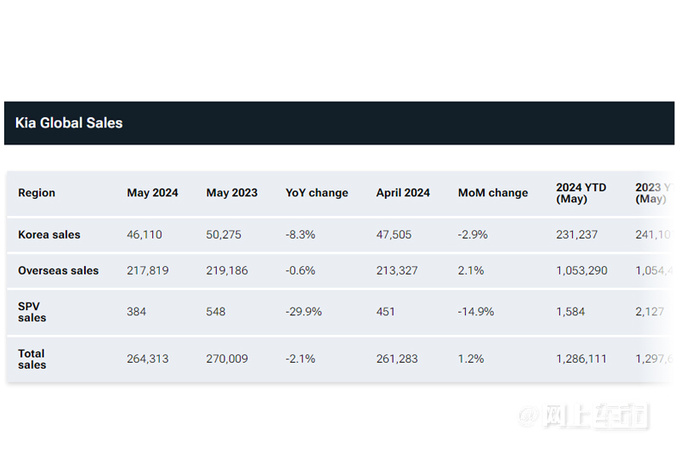Image resolution: width=680 pixels, height=453 pixels.
Task: Click Overseas MoM change 2.1%
Action: pyautogui.click(x=471, y=271)
